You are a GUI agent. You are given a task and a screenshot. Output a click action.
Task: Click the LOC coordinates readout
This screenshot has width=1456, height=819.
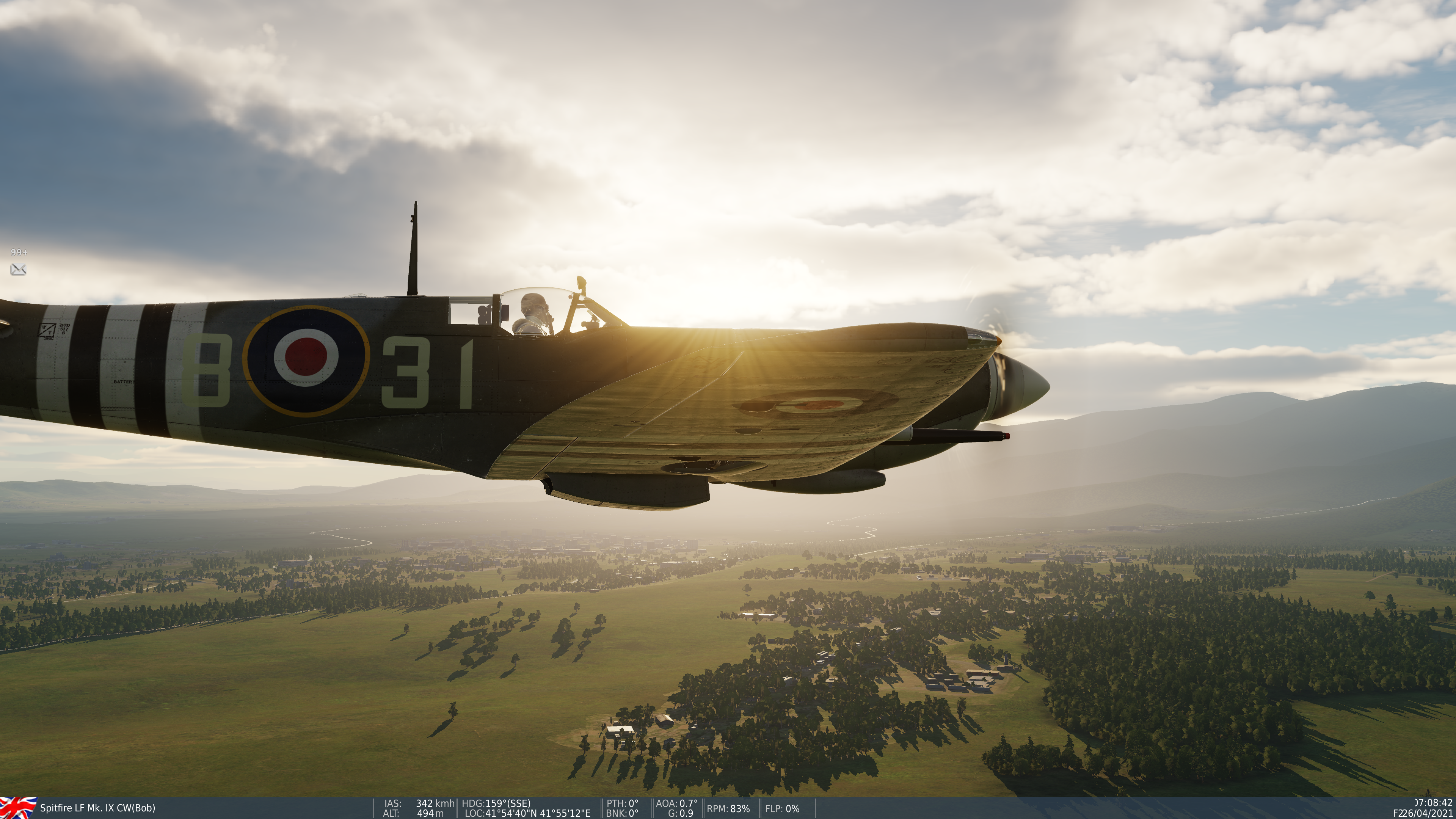[527, 813]
